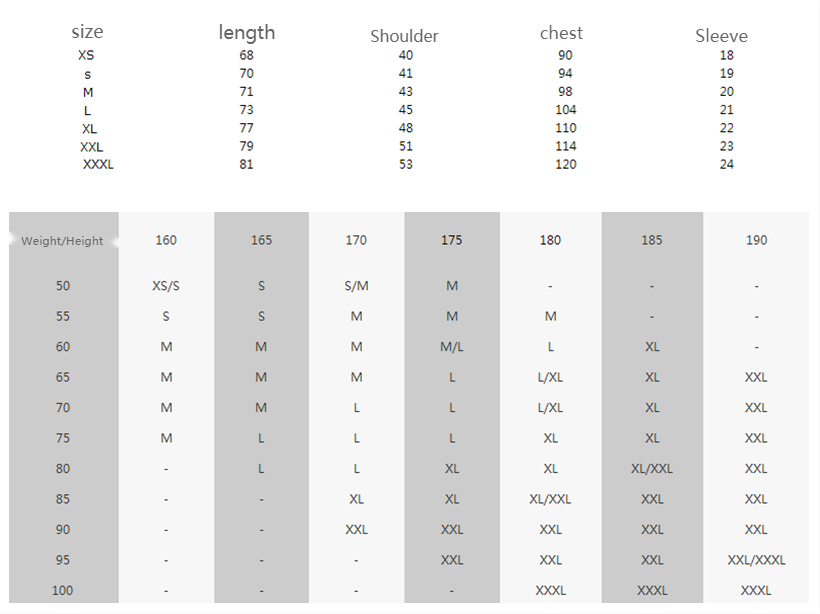Select the 160 height column header
The height and width of the screenshot is (614, 820).
[166, 240]
